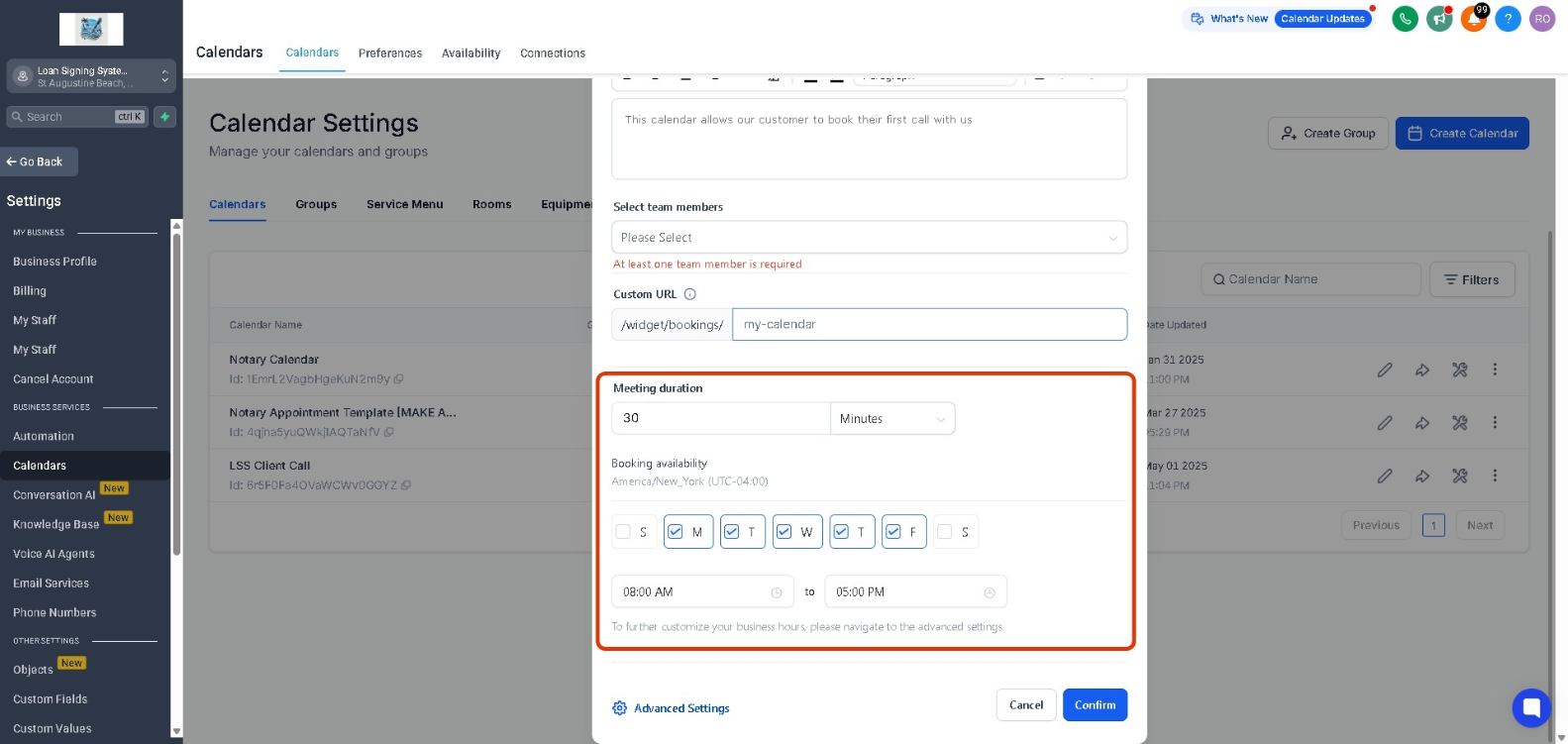
Task: Click the pencil edit icon for Notary Calendar
Action: tap(1385, 370)
